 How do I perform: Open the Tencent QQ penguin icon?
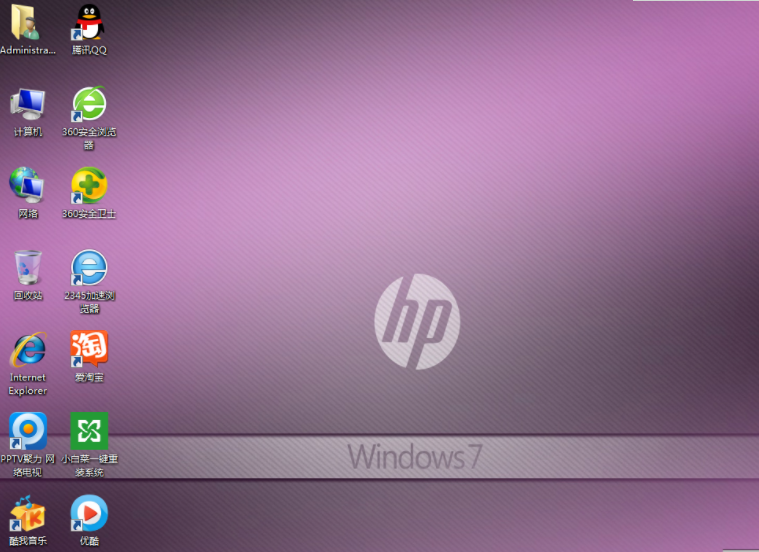point(89,21)
